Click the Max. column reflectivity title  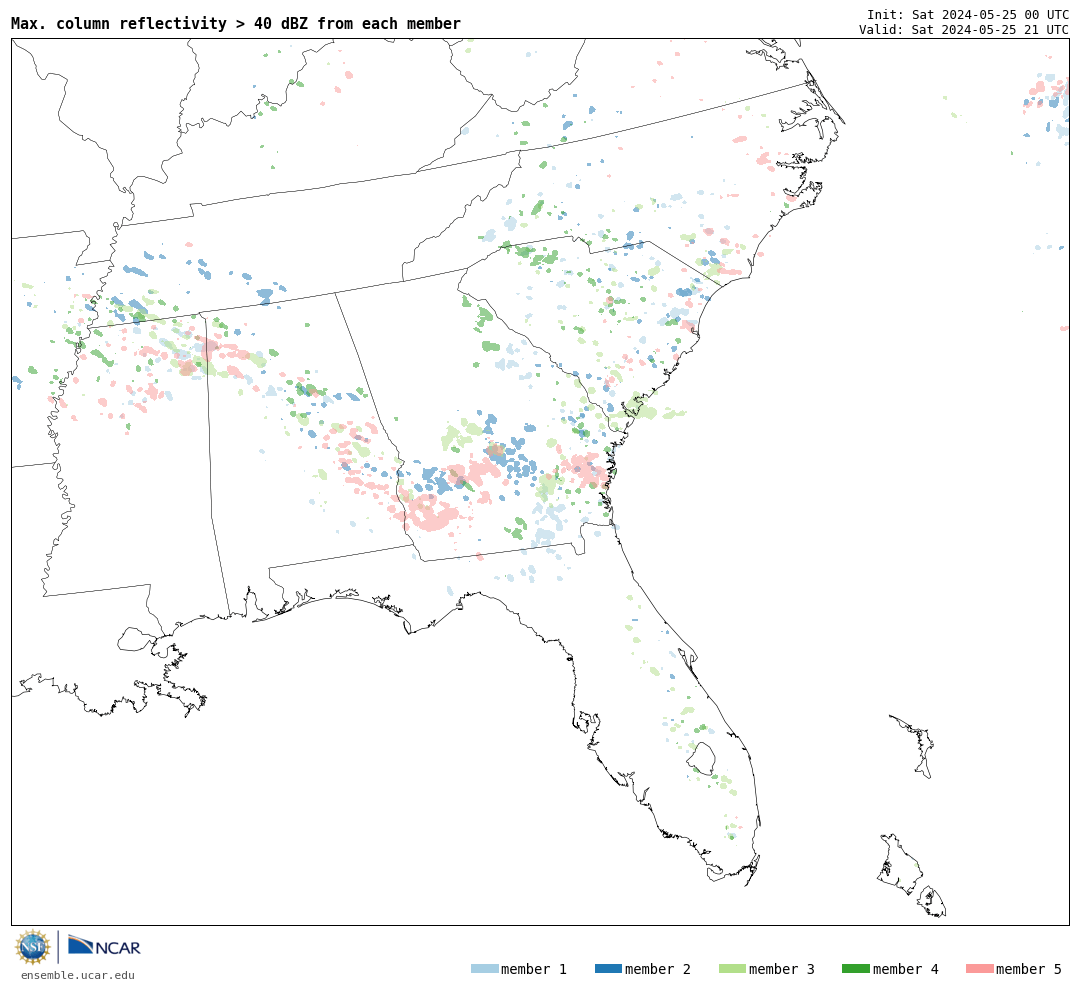click(236, 23)
